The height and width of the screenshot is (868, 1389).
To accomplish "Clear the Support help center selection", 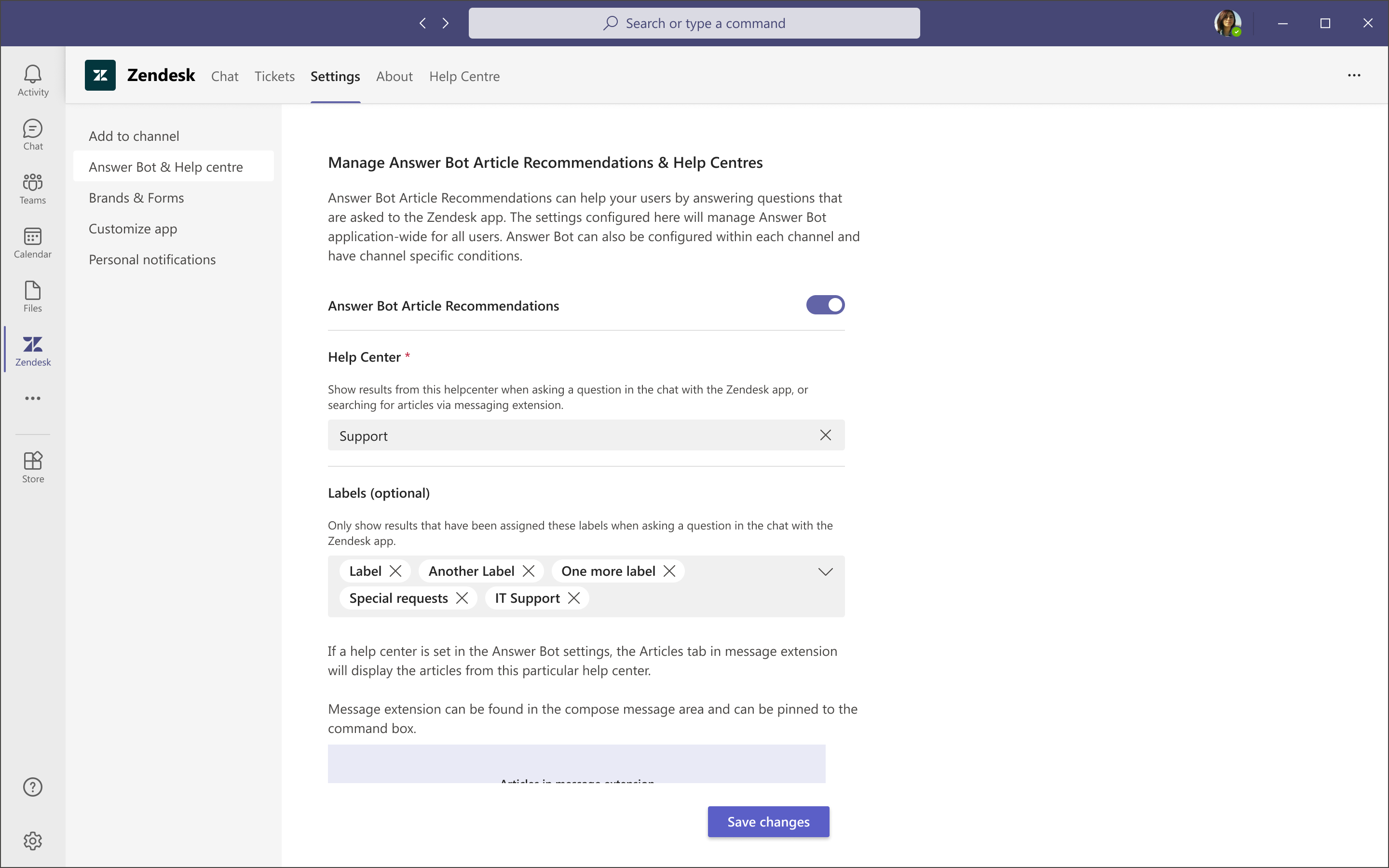I will pos(825,434).
